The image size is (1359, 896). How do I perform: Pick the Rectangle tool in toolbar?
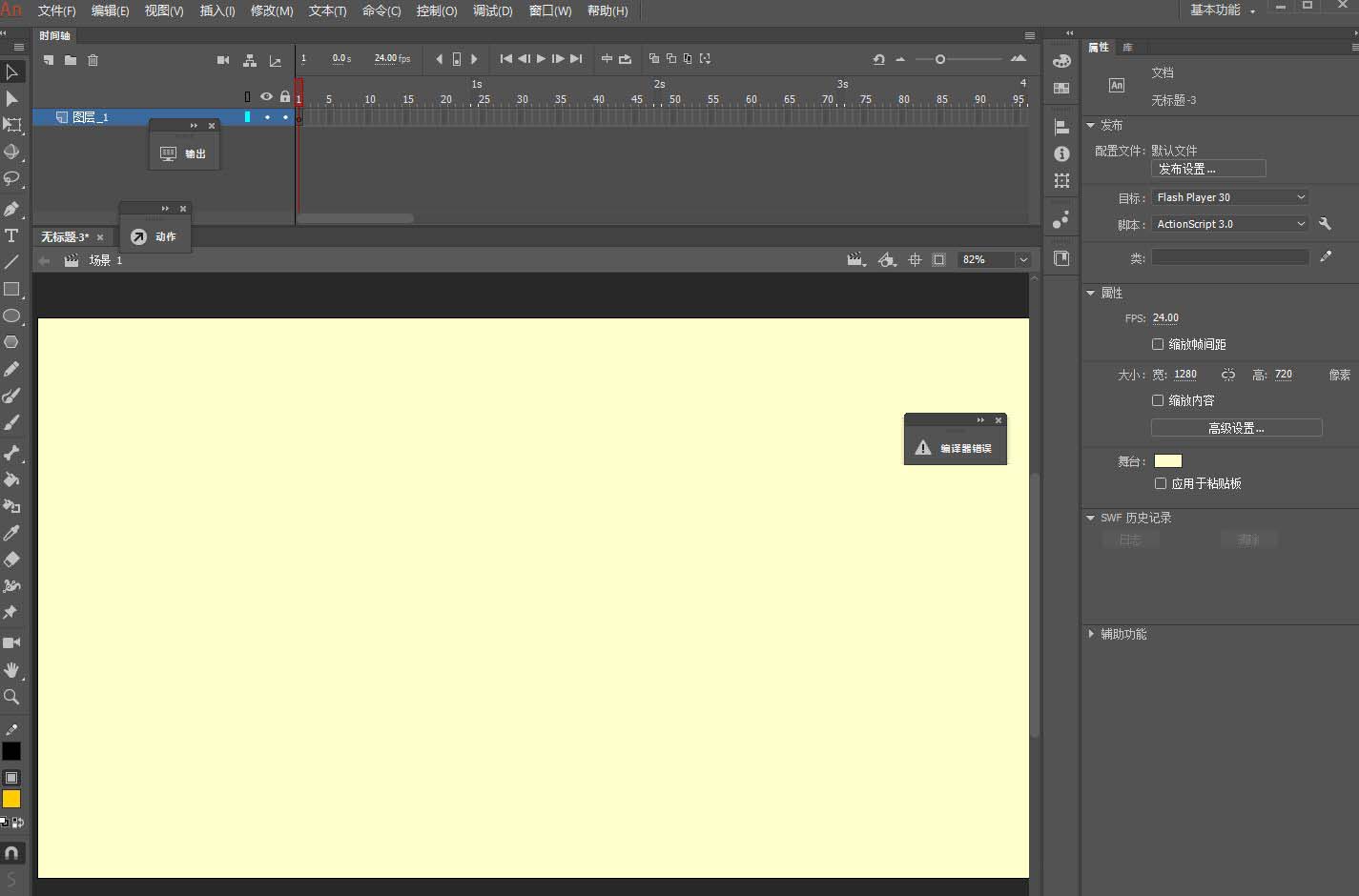tap(11, 289)
